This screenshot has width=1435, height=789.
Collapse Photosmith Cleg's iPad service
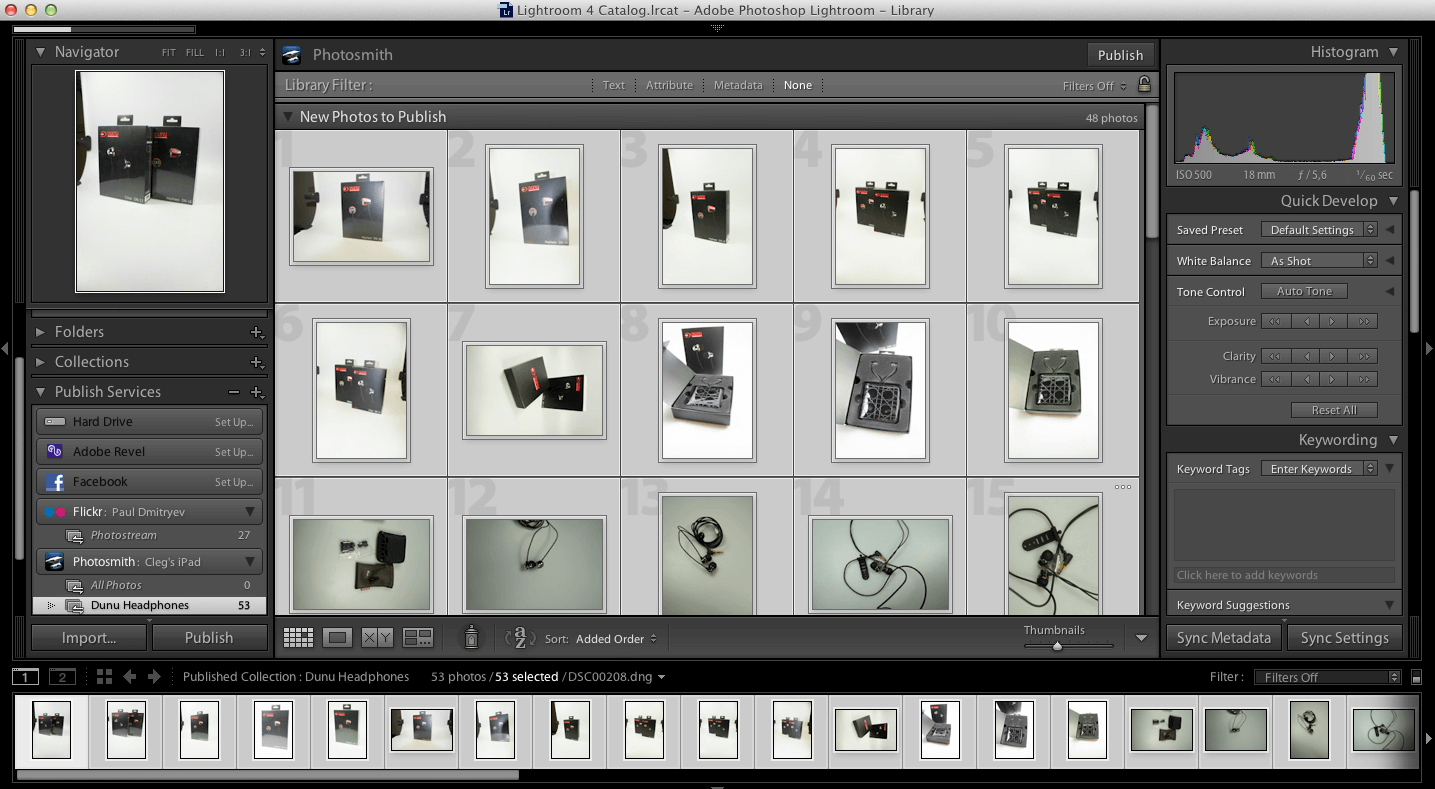[250, 562]
